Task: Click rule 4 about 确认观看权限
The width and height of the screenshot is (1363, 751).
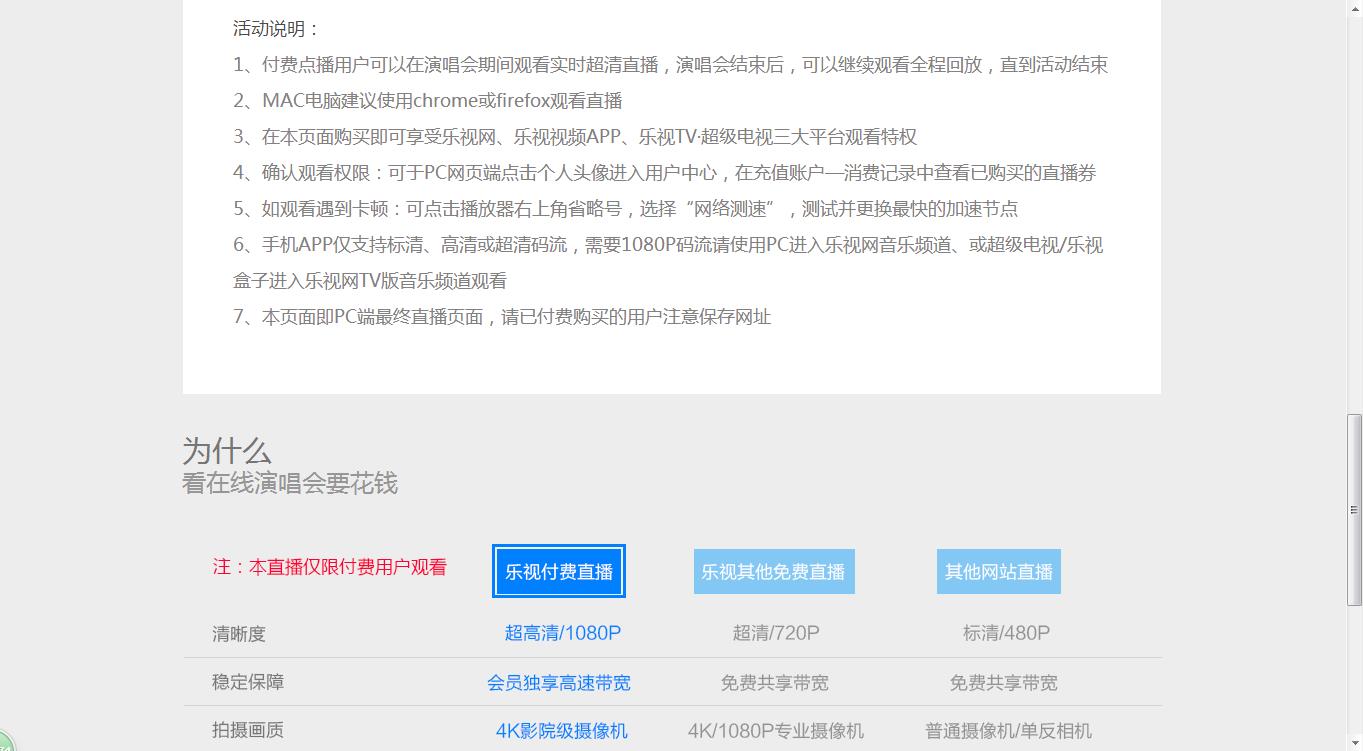Action: tap(665, 173)
